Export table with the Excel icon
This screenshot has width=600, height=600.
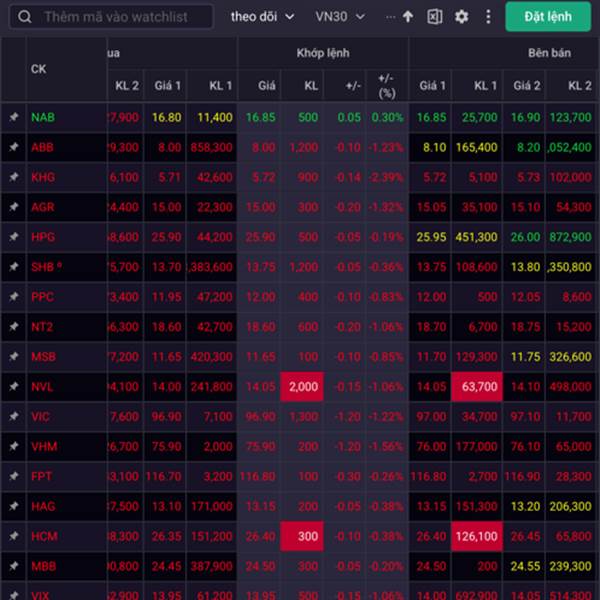click(435, 17)
